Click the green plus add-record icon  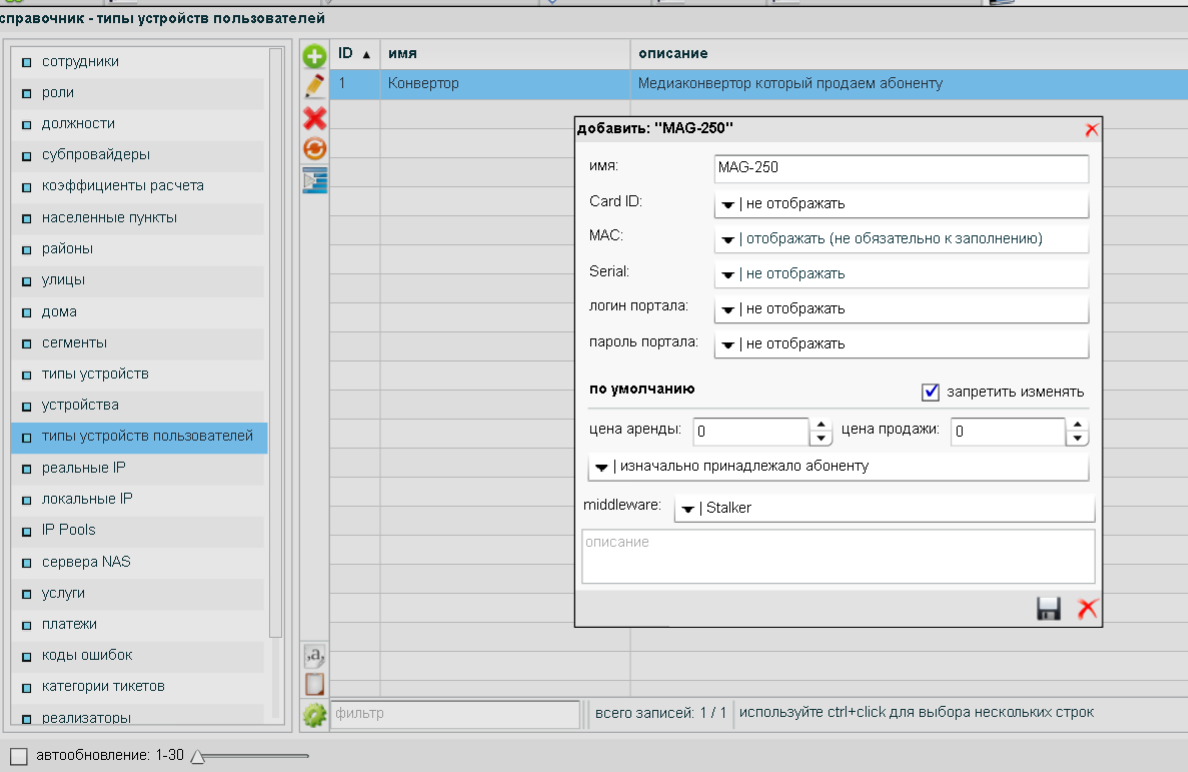click(x=315, y=56)
